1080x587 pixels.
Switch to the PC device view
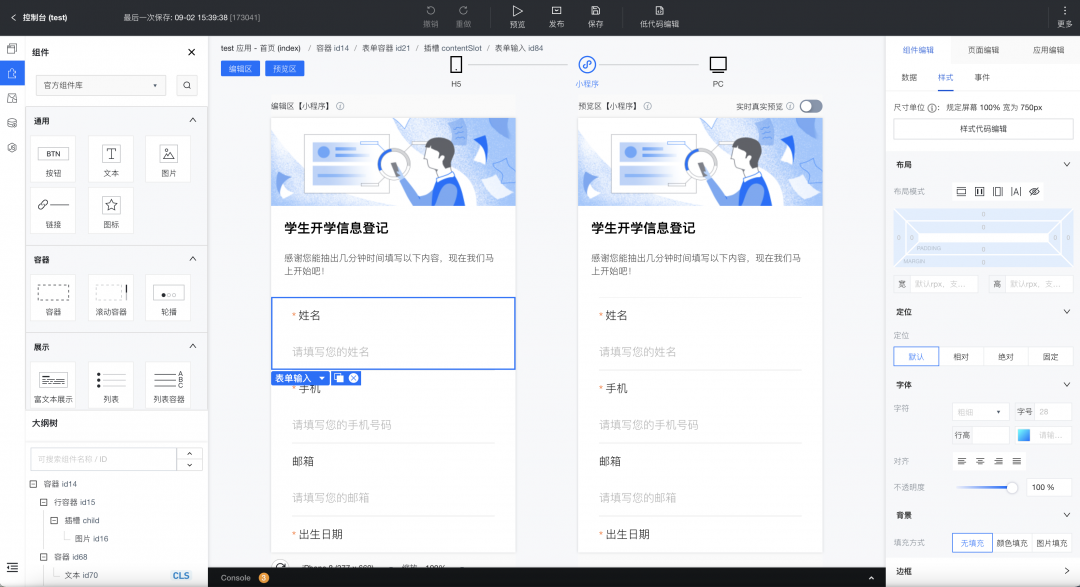pos(718,71)
